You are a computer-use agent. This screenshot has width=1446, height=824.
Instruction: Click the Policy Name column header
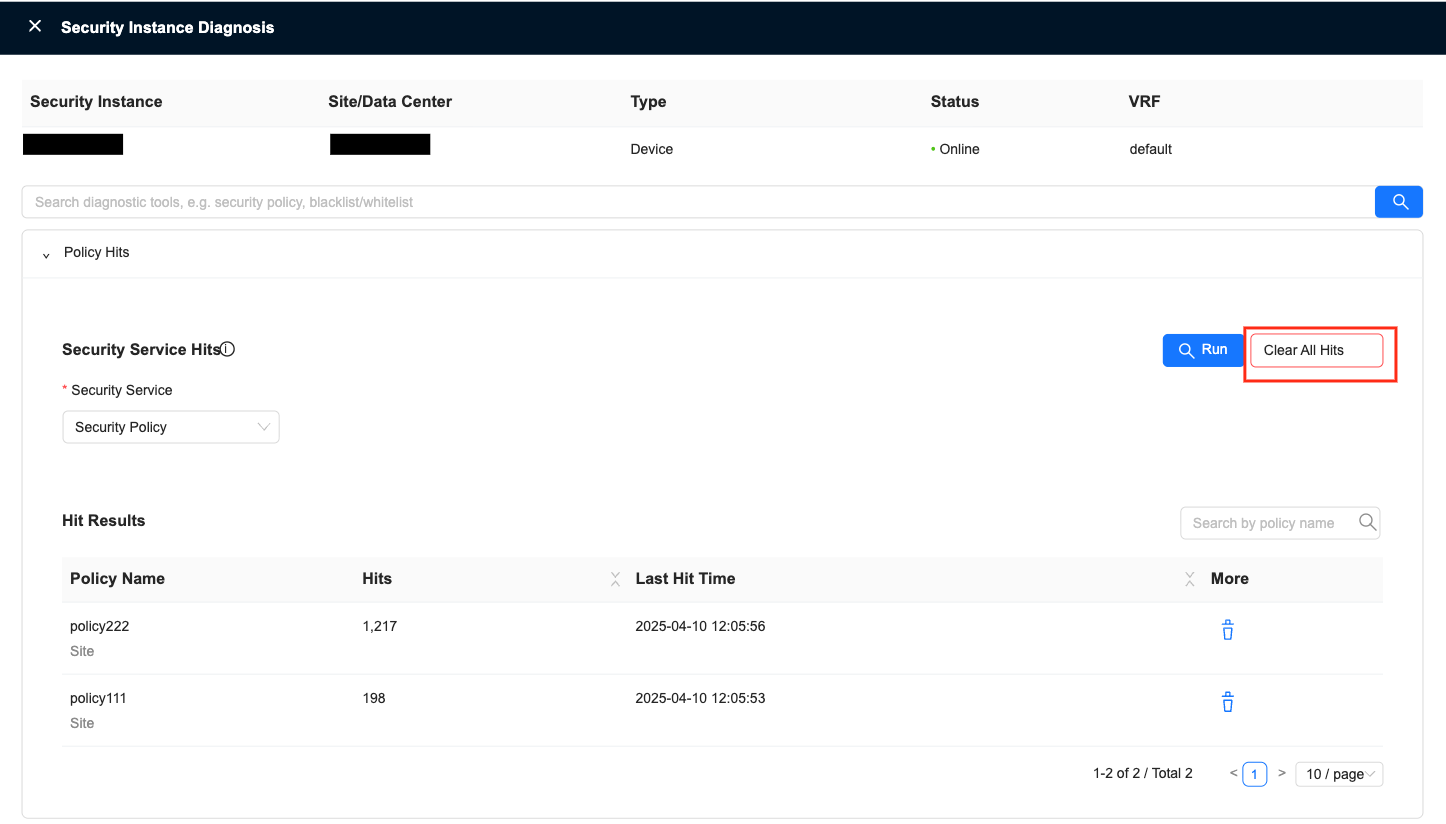[117, 579]
